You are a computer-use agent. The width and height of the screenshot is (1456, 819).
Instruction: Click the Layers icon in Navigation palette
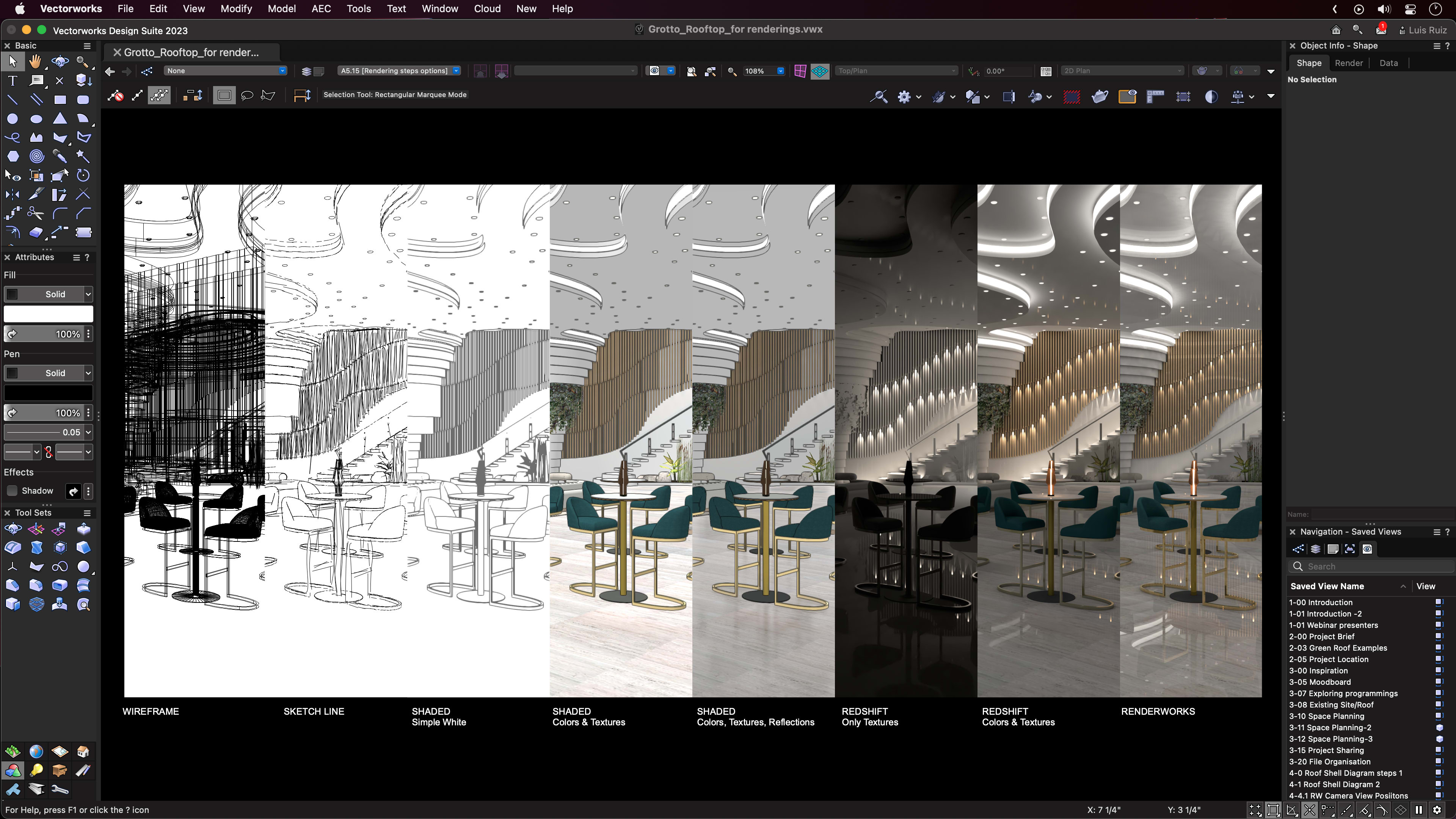(x=1315, y=549)
